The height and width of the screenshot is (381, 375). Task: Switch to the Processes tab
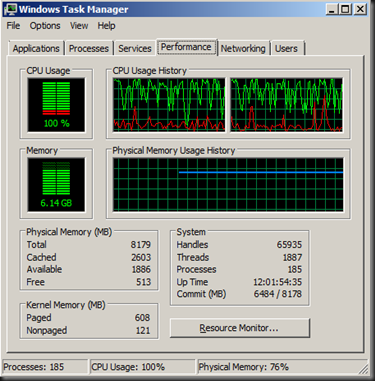(89, 48)
